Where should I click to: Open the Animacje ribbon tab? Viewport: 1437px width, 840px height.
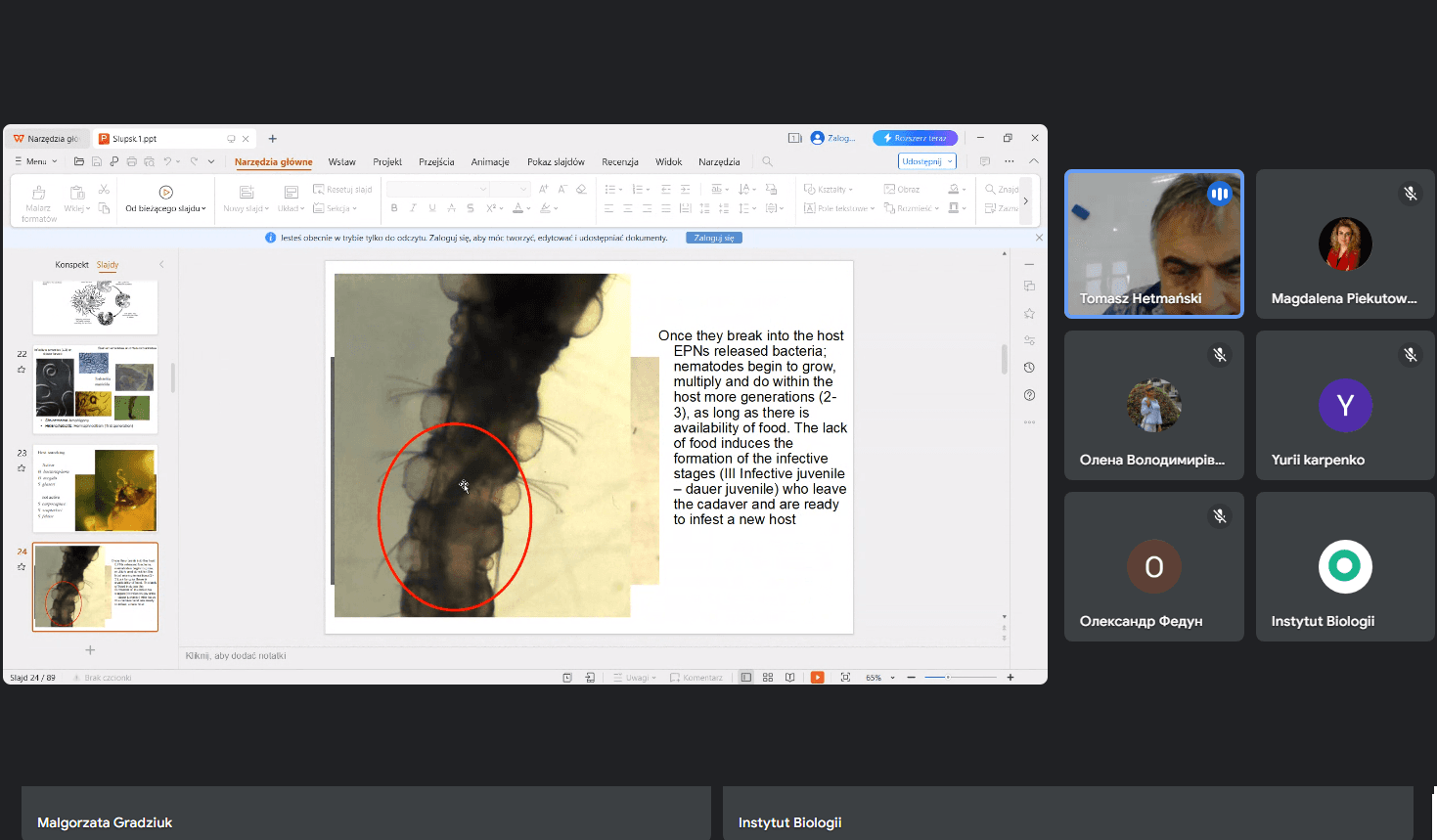coord(490,162)
